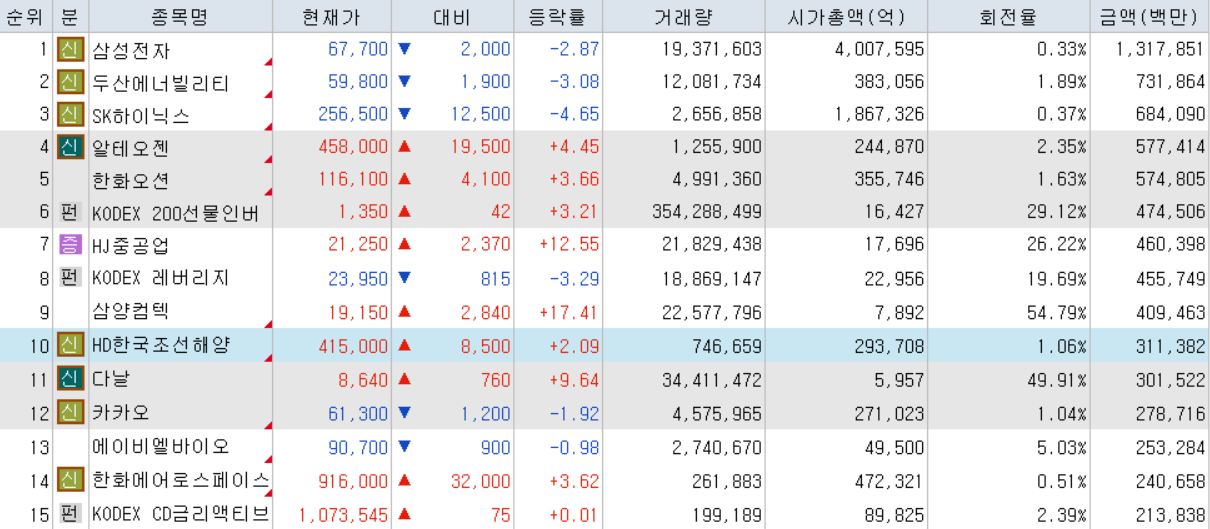This screenshot has width=1210, height=529.
Task: Select the highlighted HD한국조선해양 stock name
Action: (x=160, y=346)
